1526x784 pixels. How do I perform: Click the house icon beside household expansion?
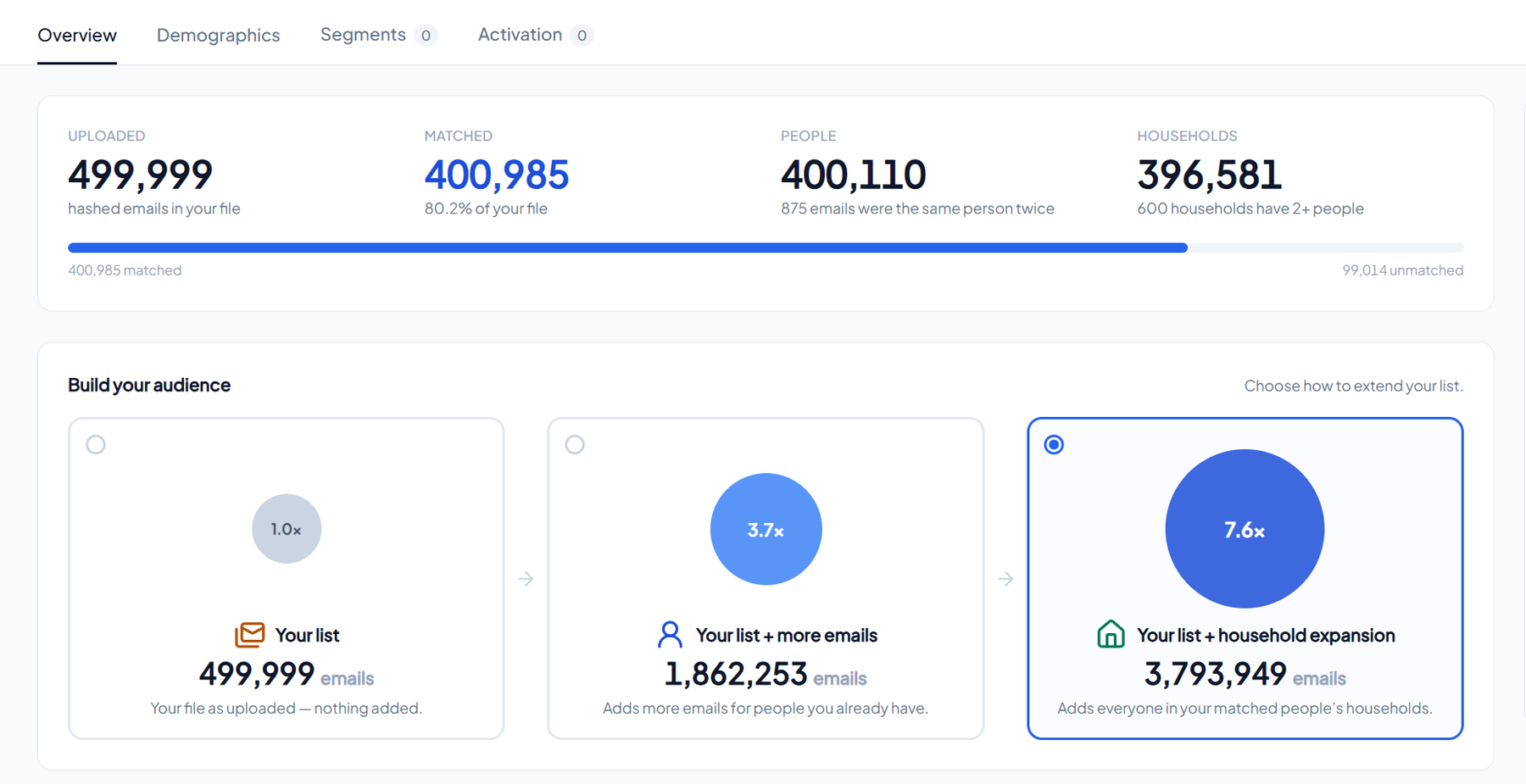pyautogui.click(x=1111, y=635)
